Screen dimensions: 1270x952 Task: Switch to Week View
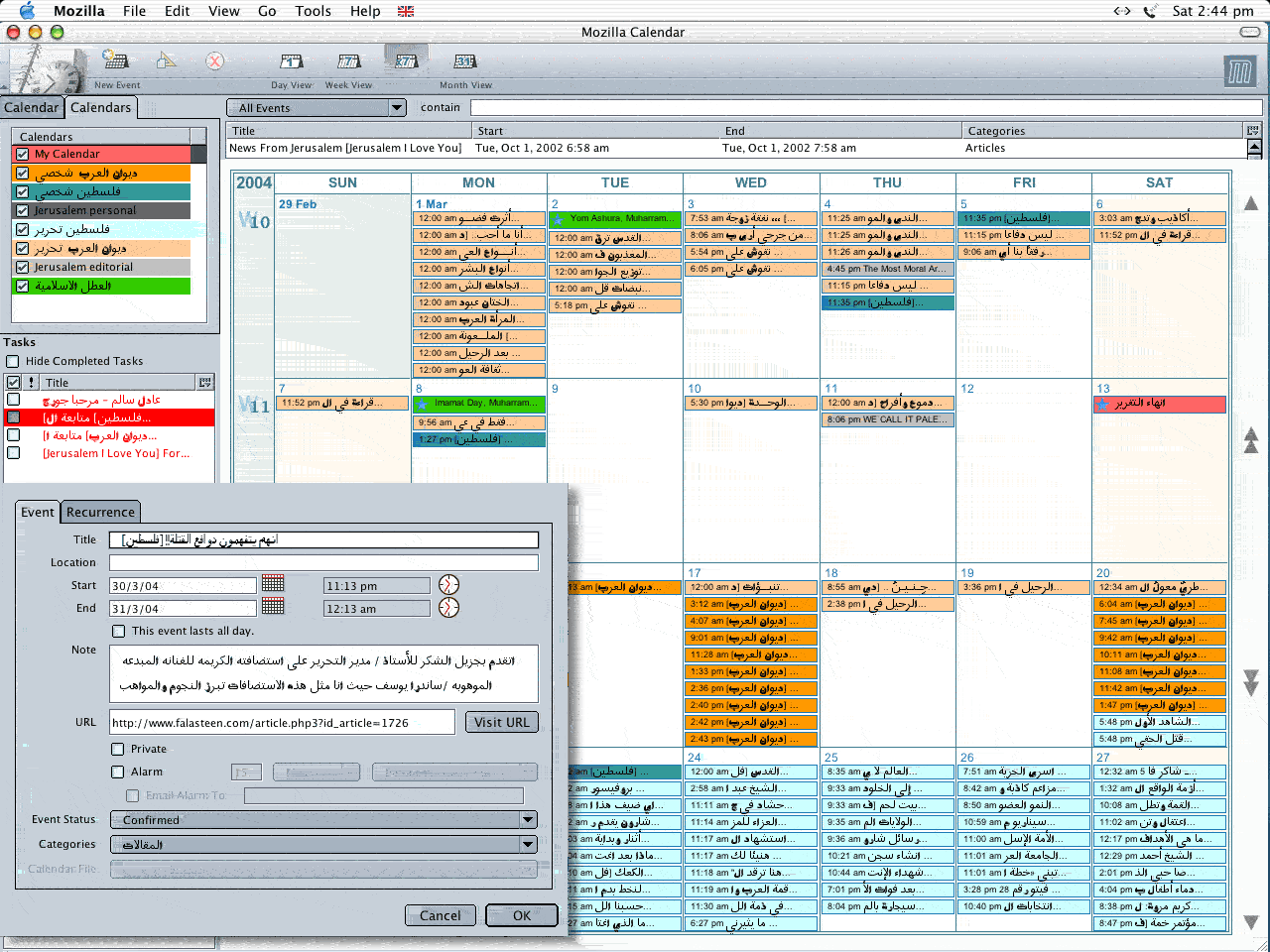(348, 62)
